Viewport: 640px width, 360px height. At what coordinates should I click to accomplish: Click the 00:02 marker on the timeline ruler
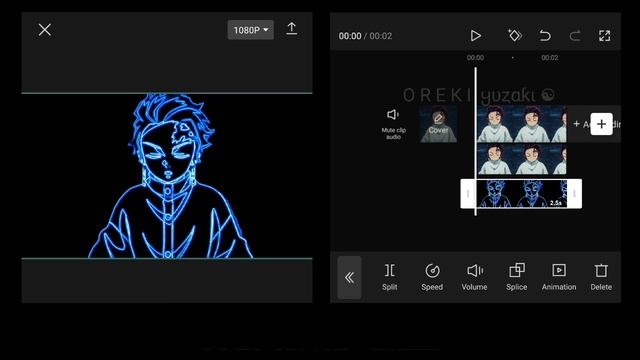549,58
